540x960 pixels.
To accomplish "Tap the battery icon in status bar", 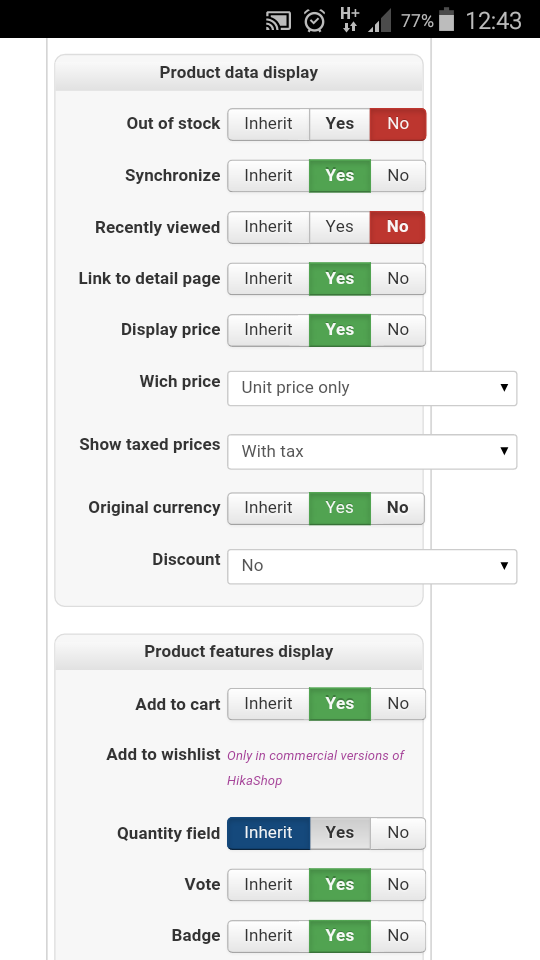I will pos(447,20).
